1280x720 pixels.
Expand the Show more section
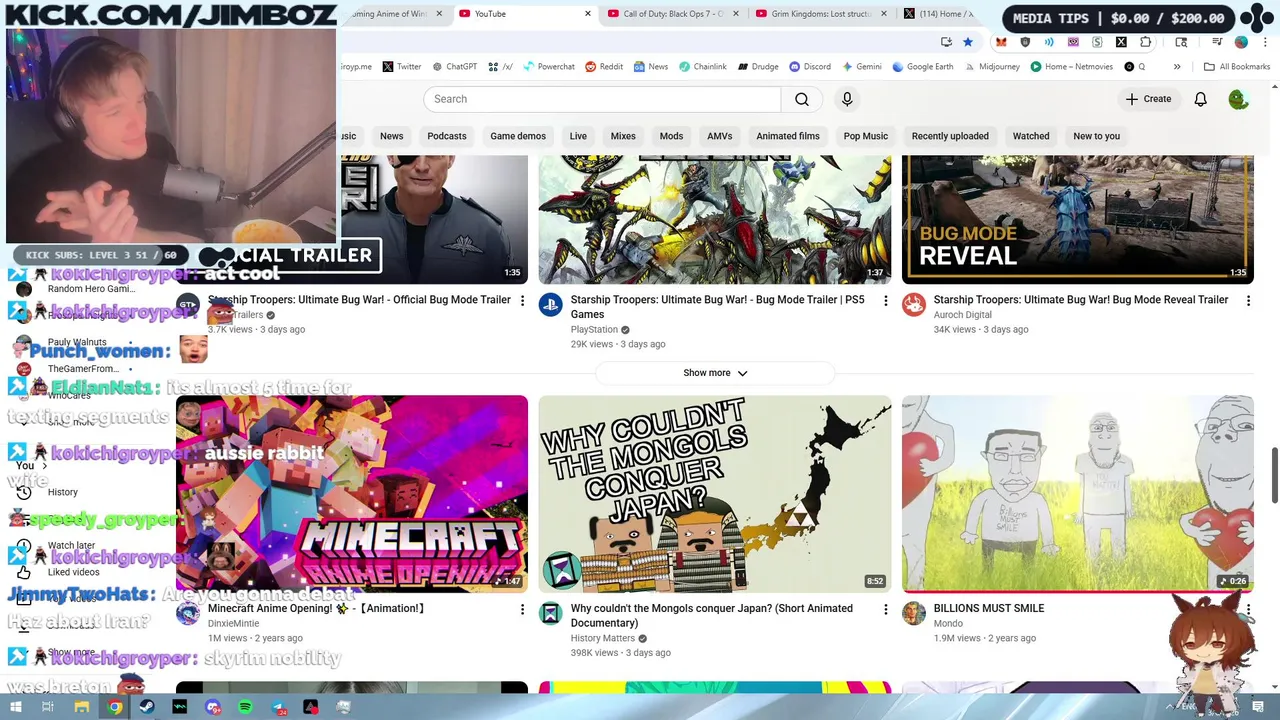(x=715, y=373)
